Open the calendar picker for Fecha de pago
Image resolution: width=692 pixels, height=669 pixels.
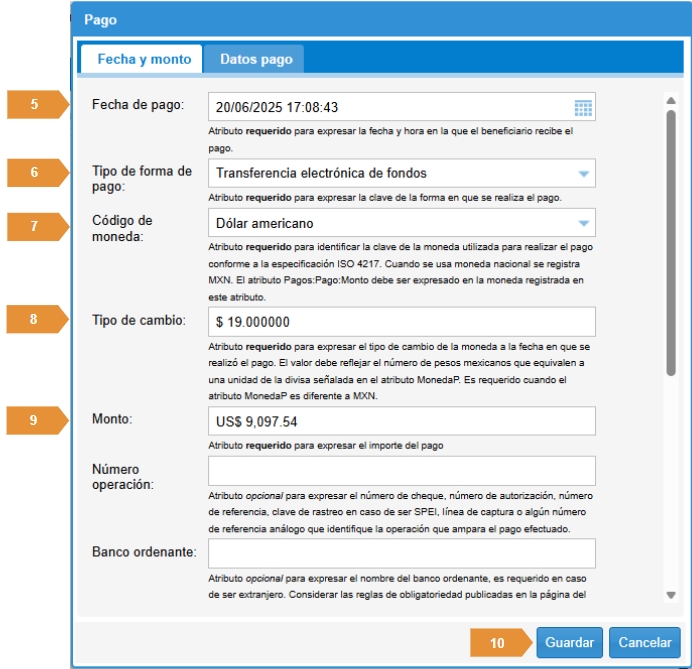(583, 108)
